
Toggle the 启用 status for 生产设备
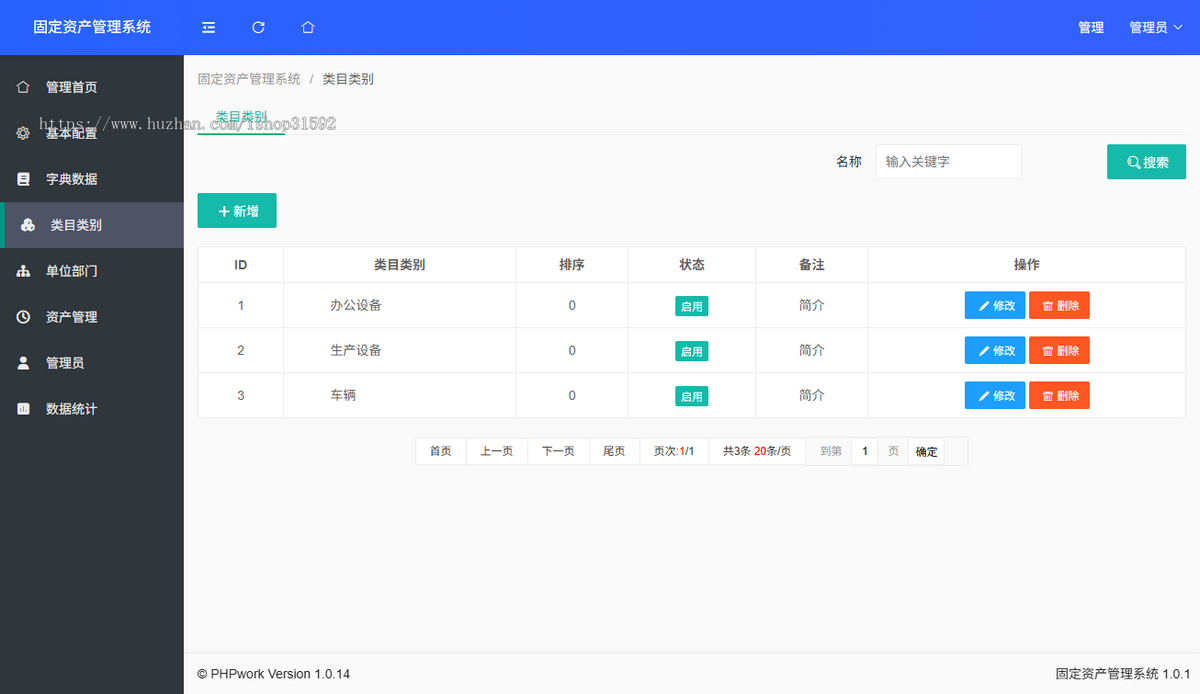pyautogui.click(x=692, y=350)
